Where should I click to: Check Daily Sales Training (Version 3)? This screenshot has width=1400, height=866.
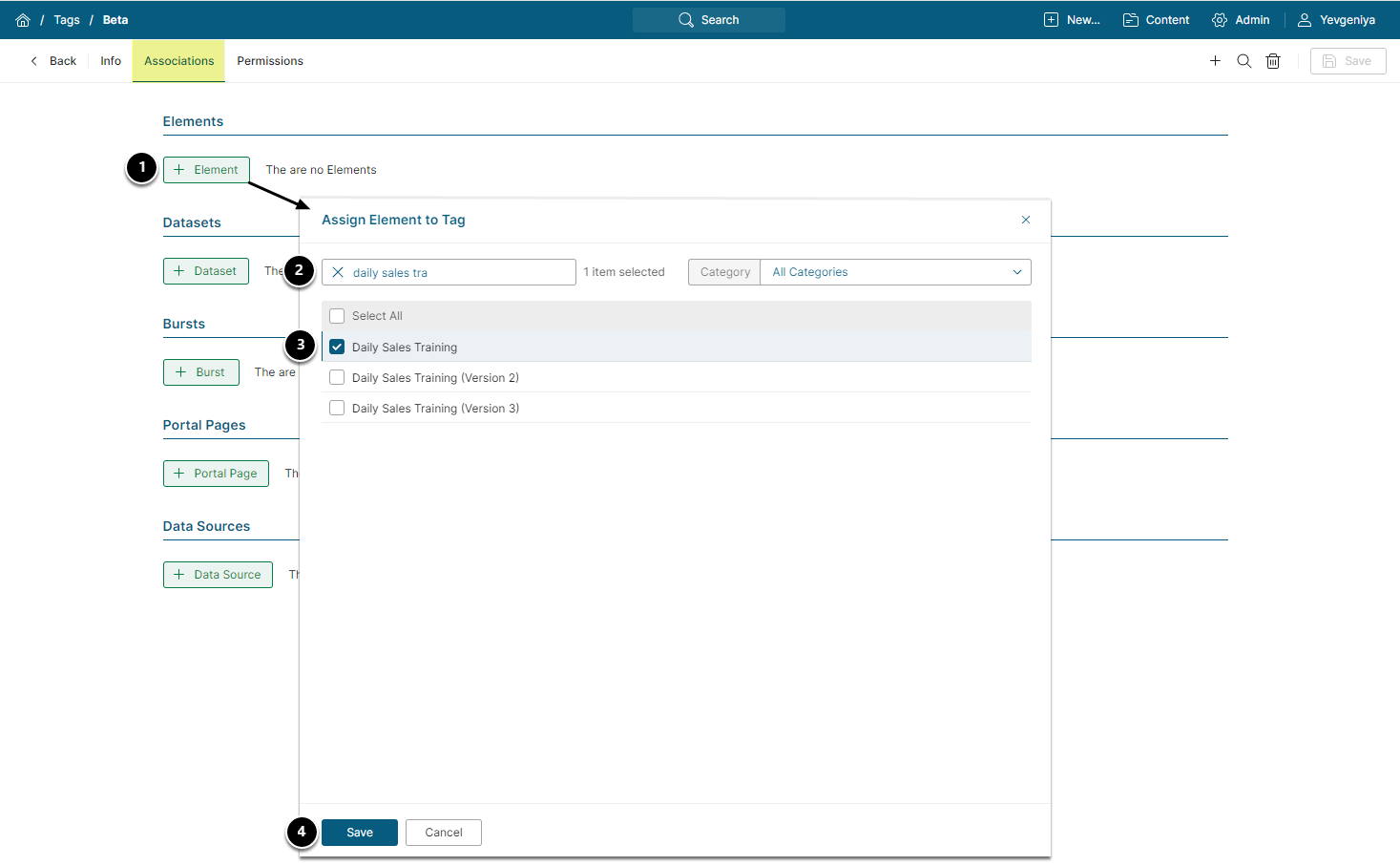click(x=337, y=409)
